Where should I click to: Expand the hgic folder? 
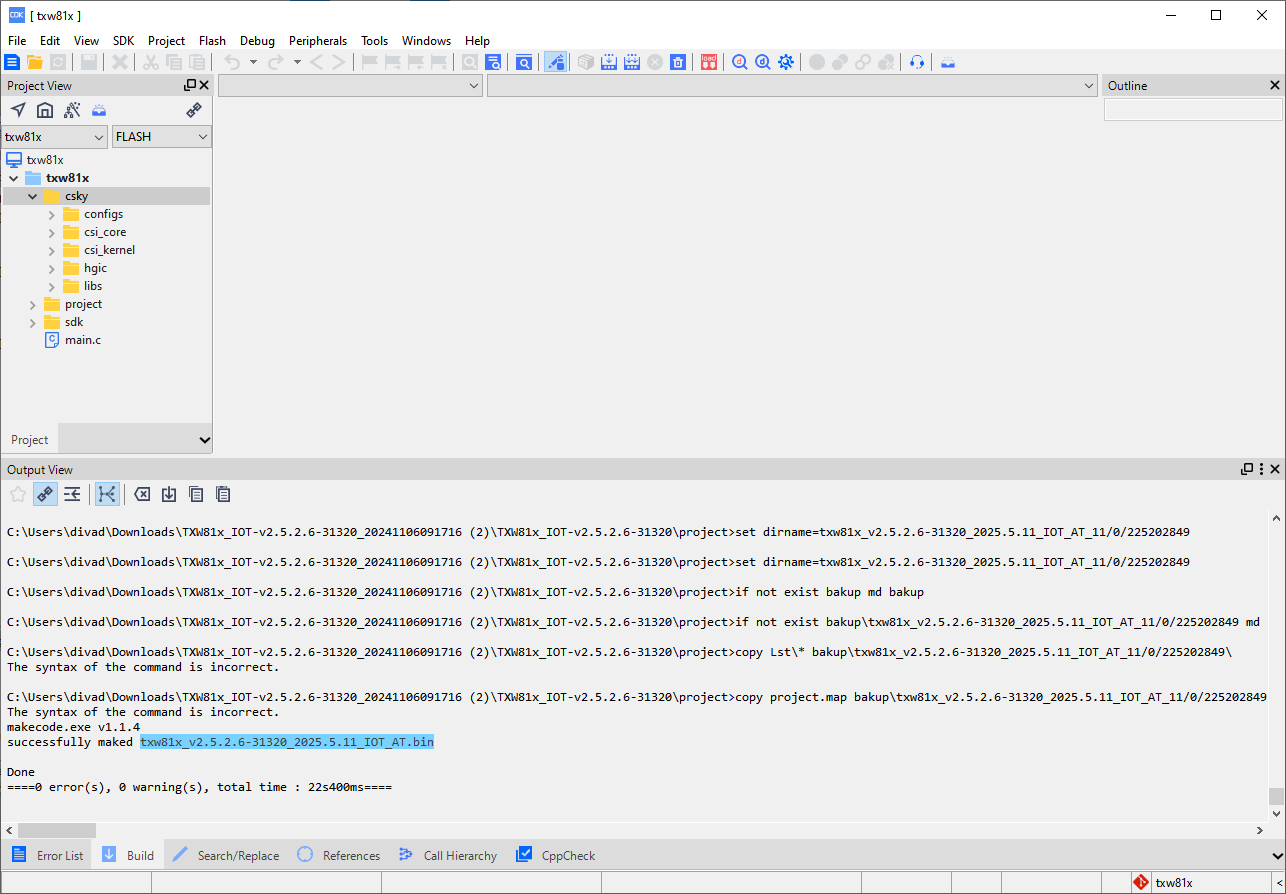click(51, 268)
